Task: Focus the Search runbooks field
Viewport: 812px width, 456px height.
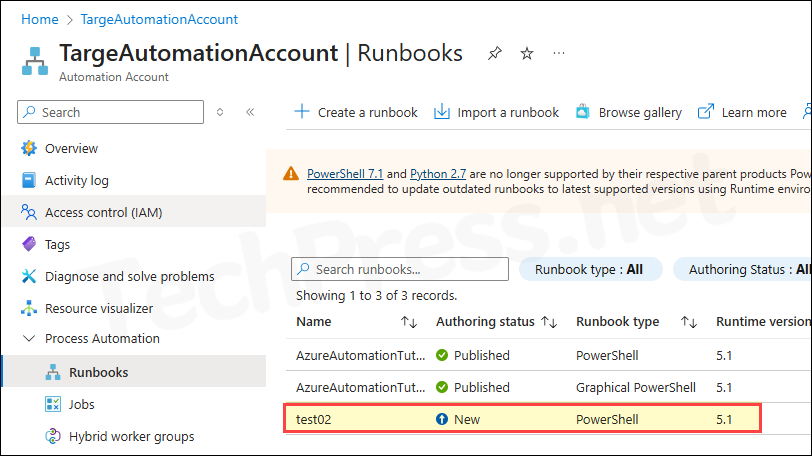Action: pos(400,269)
